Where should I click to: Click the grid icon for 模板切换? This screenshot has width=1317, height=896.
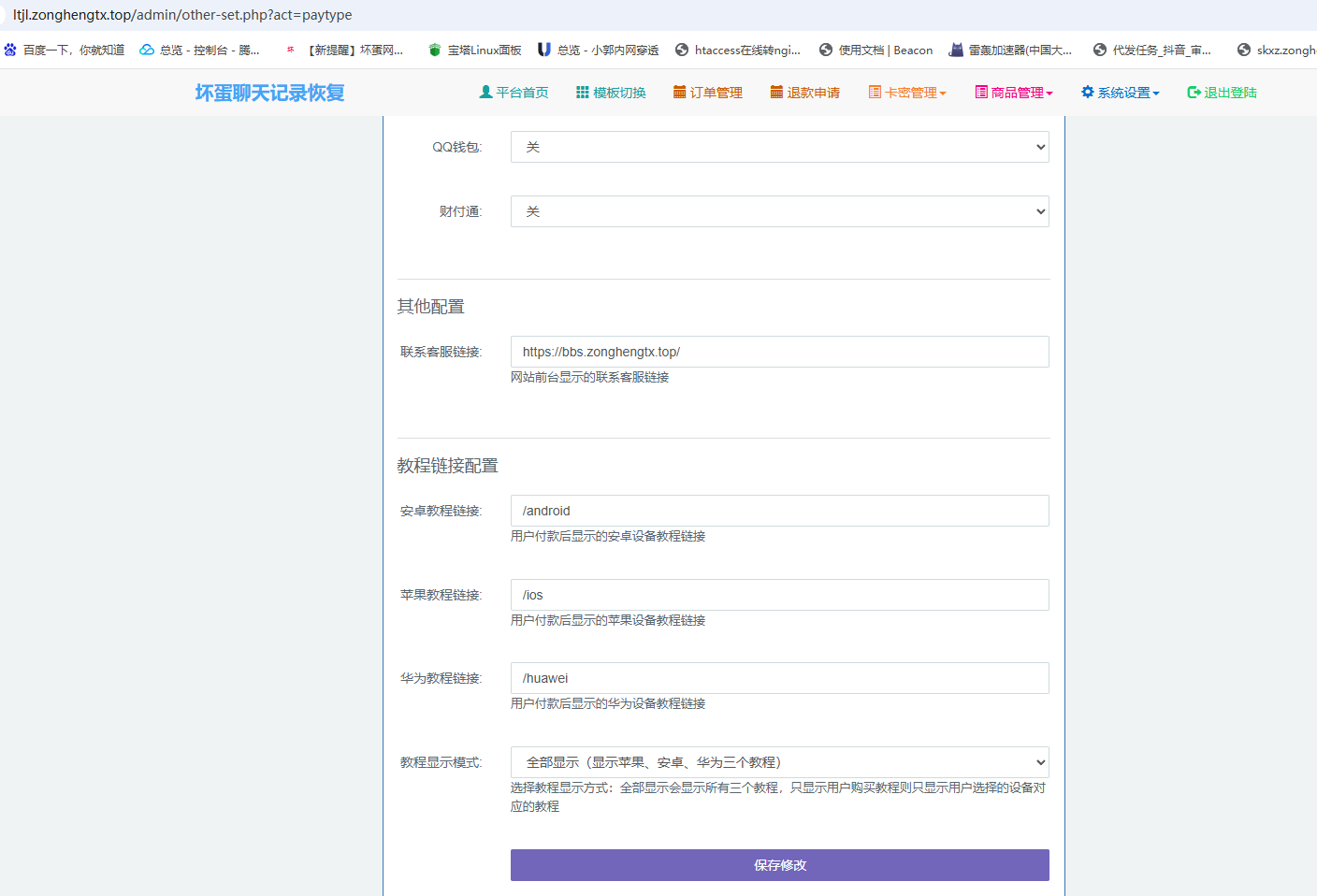582,93
